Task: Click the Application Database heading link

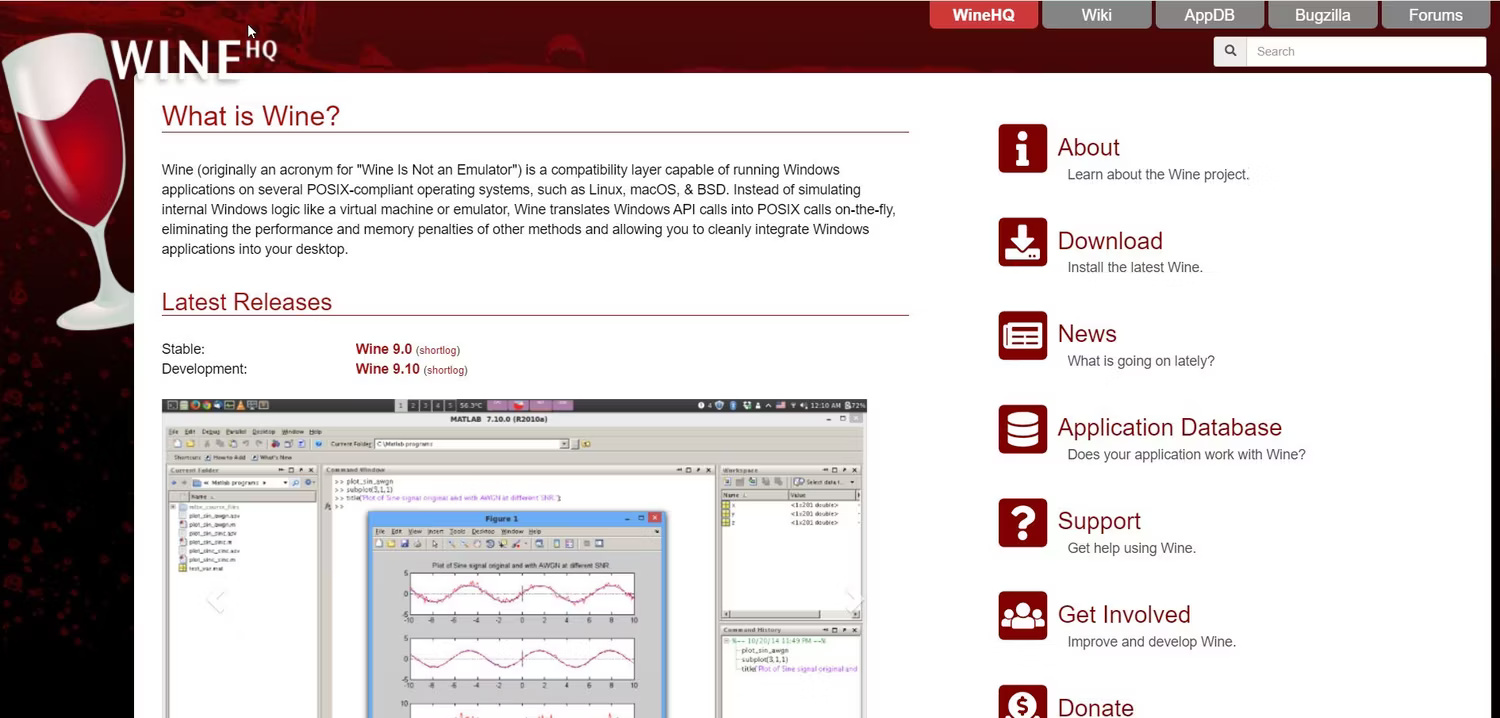Action: click(x=1169, y=428)
